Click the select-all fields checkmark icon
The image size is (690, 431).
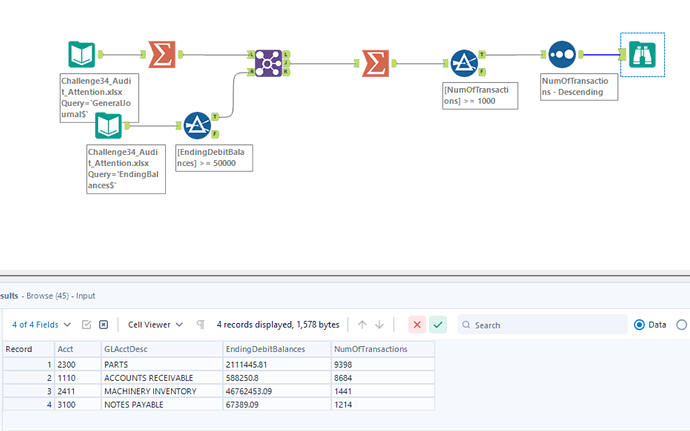[x=86, y=324]
